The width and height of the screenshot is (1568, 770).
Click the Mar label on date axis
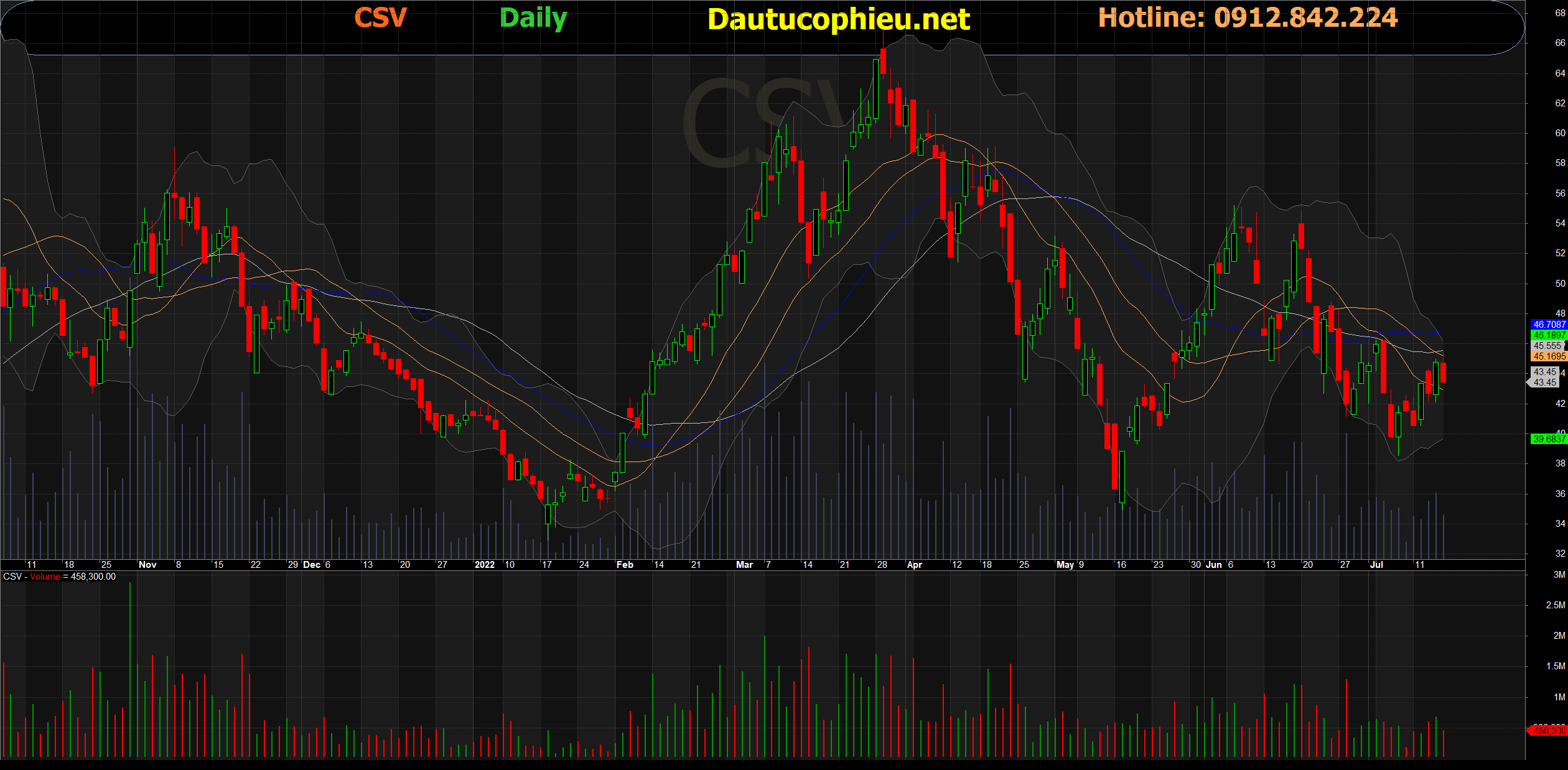coord(744,565)
